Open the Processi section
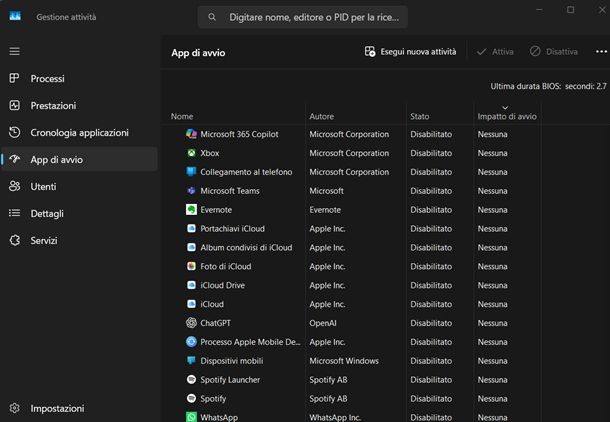 click(x=47, y=79)
